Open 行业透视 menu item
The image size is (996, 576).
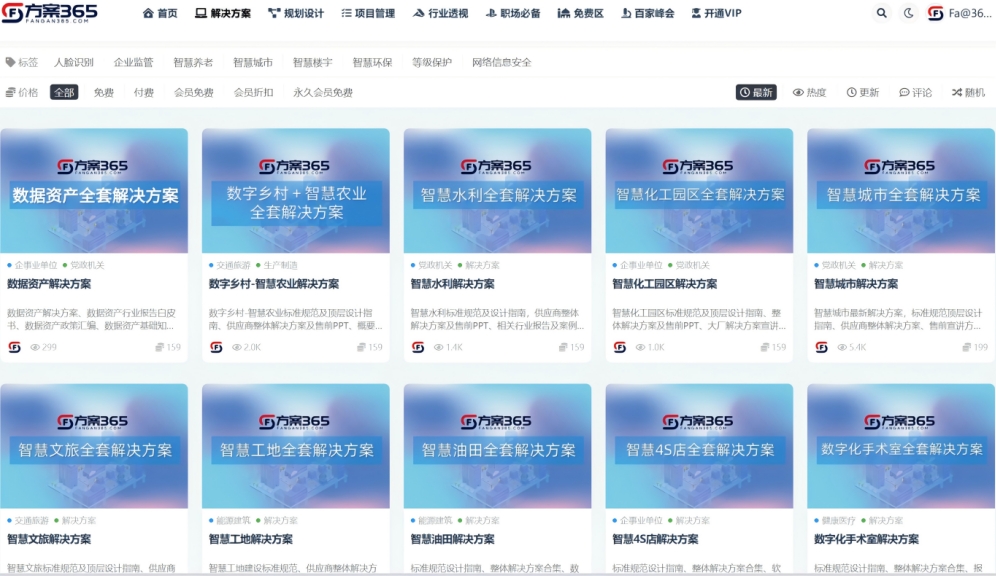[x=441, y=13]
